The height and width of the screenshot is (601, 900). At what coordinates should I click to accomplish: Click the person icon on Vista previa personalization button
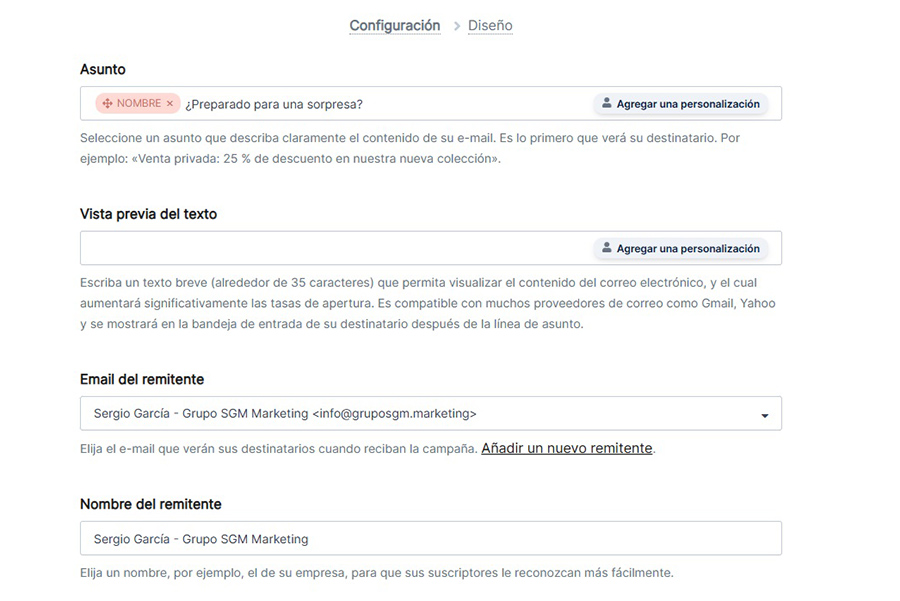607,248
